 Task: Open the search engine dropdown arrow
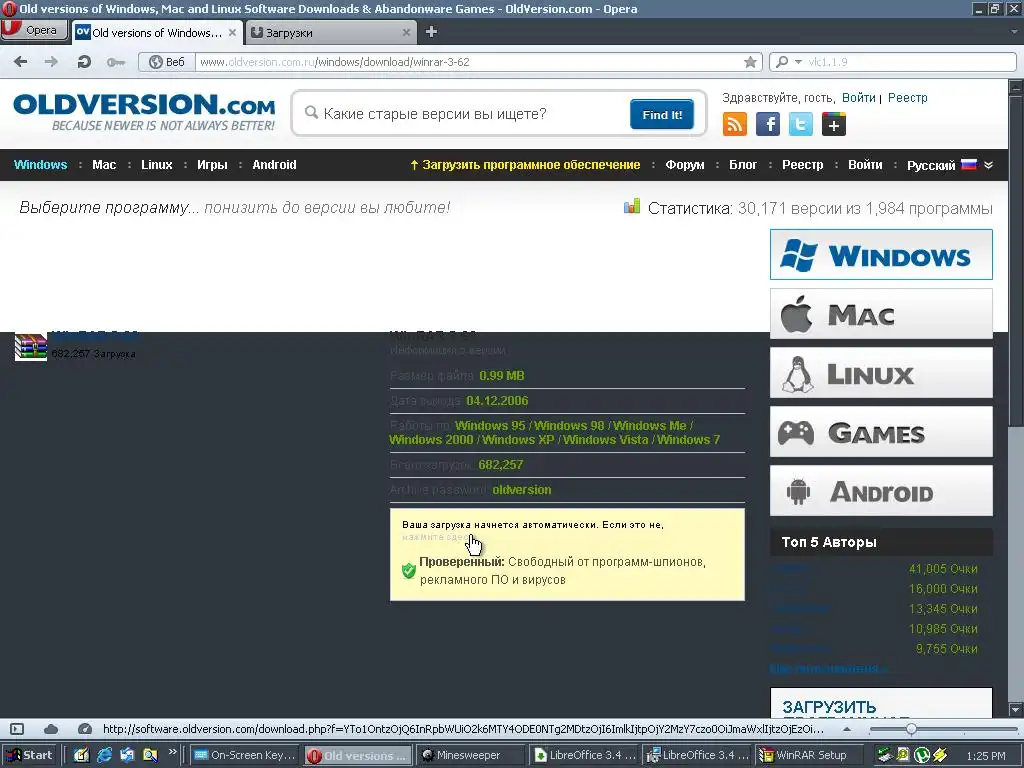[798, 62]
